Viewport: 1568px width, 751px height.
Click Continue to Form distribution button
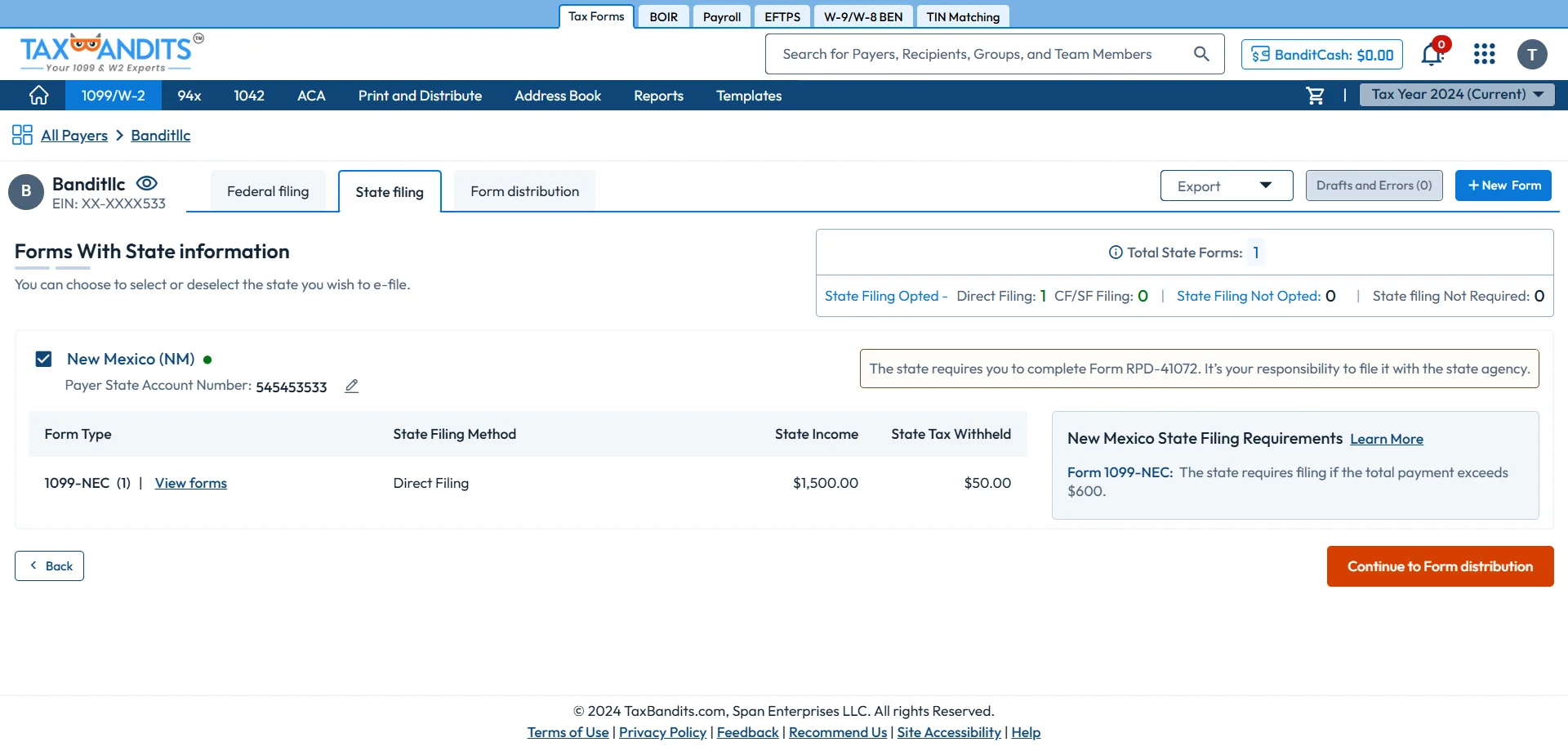coord(1440,566)
